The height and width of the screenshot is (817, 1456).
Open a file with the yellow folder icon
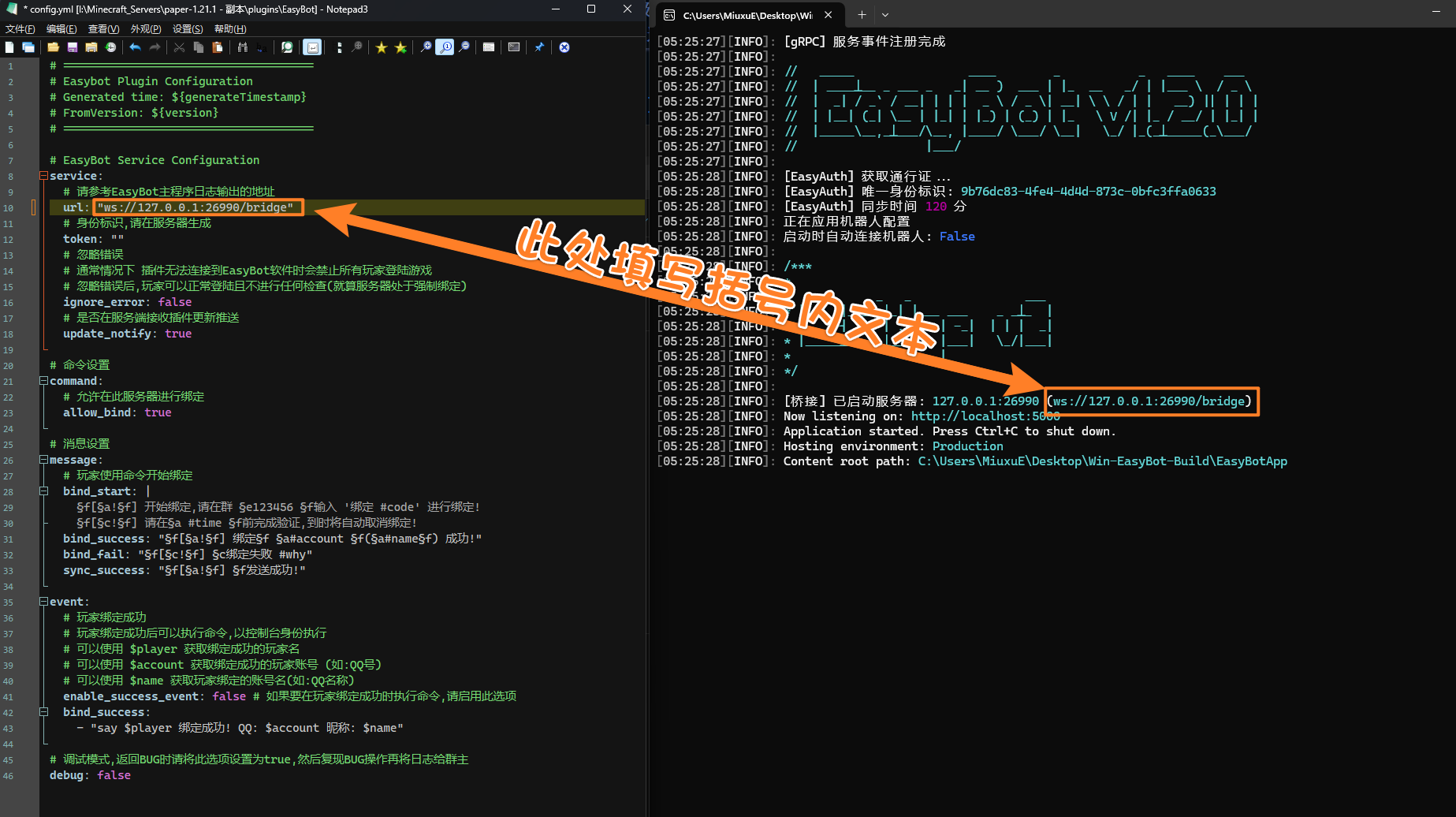coord(53,47)
